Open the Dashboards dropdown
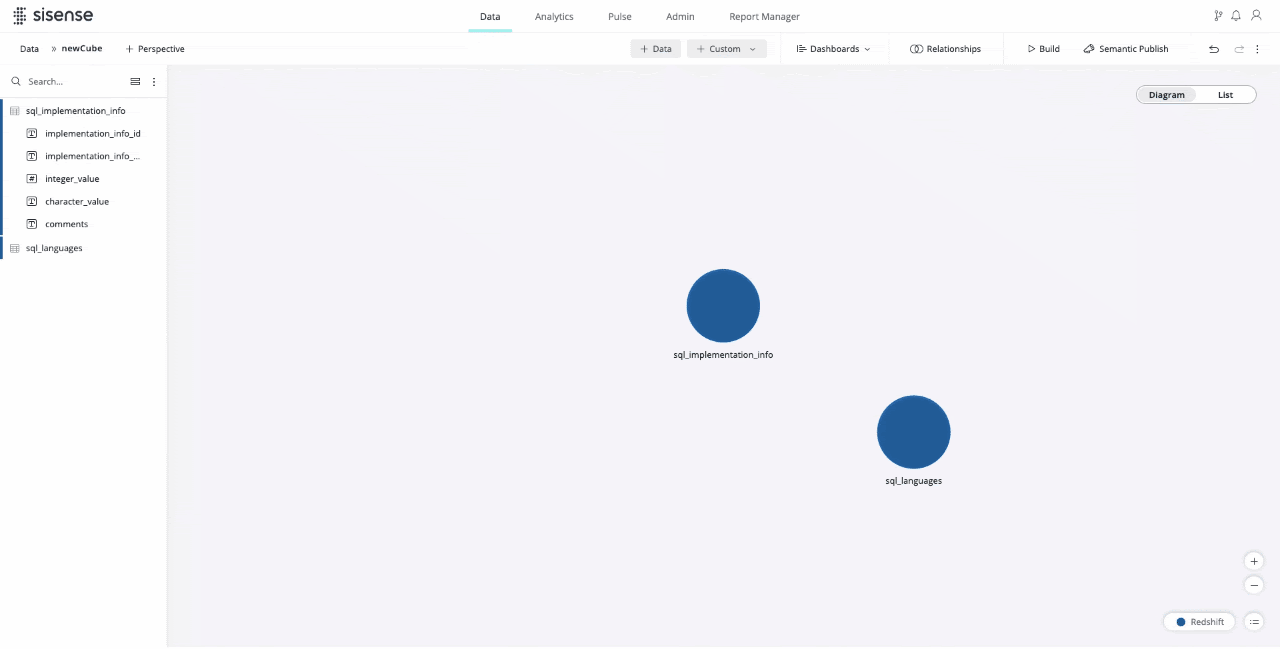This screenshot has height=649, width=1280. click(x=833, y=49)
